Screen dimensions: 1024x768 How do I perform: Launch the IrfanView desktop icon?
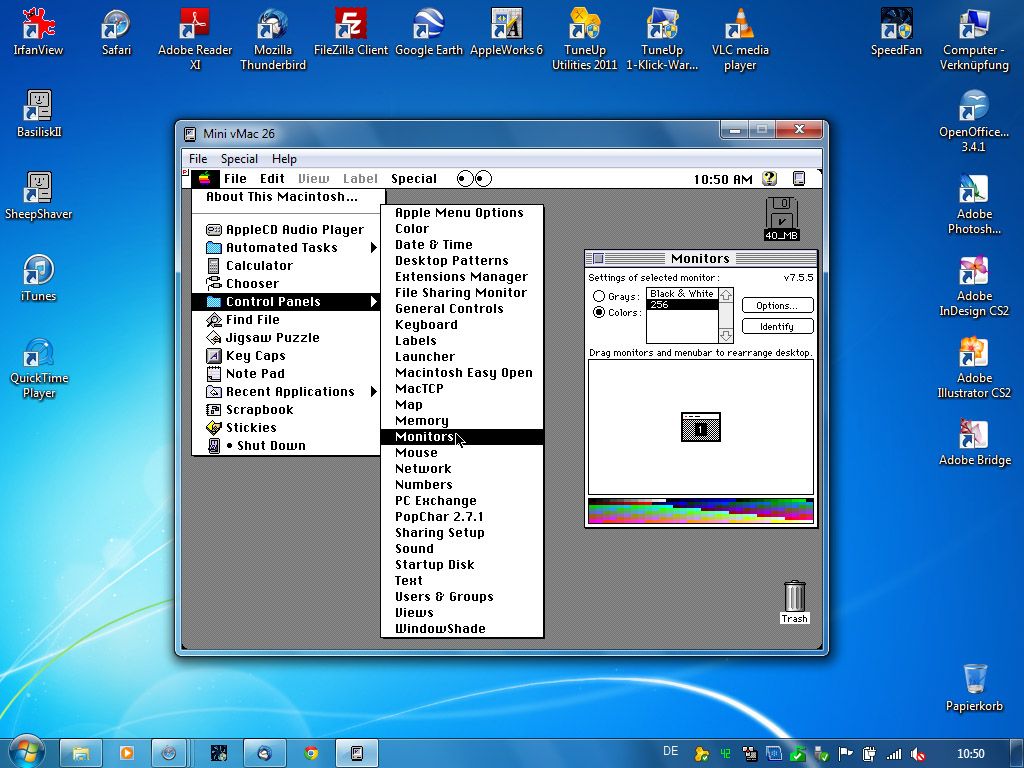39,31
